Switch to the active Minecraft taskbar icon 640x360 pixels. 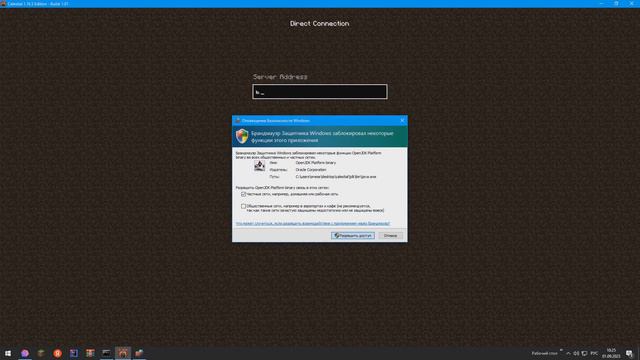click(x=122, y=353)
